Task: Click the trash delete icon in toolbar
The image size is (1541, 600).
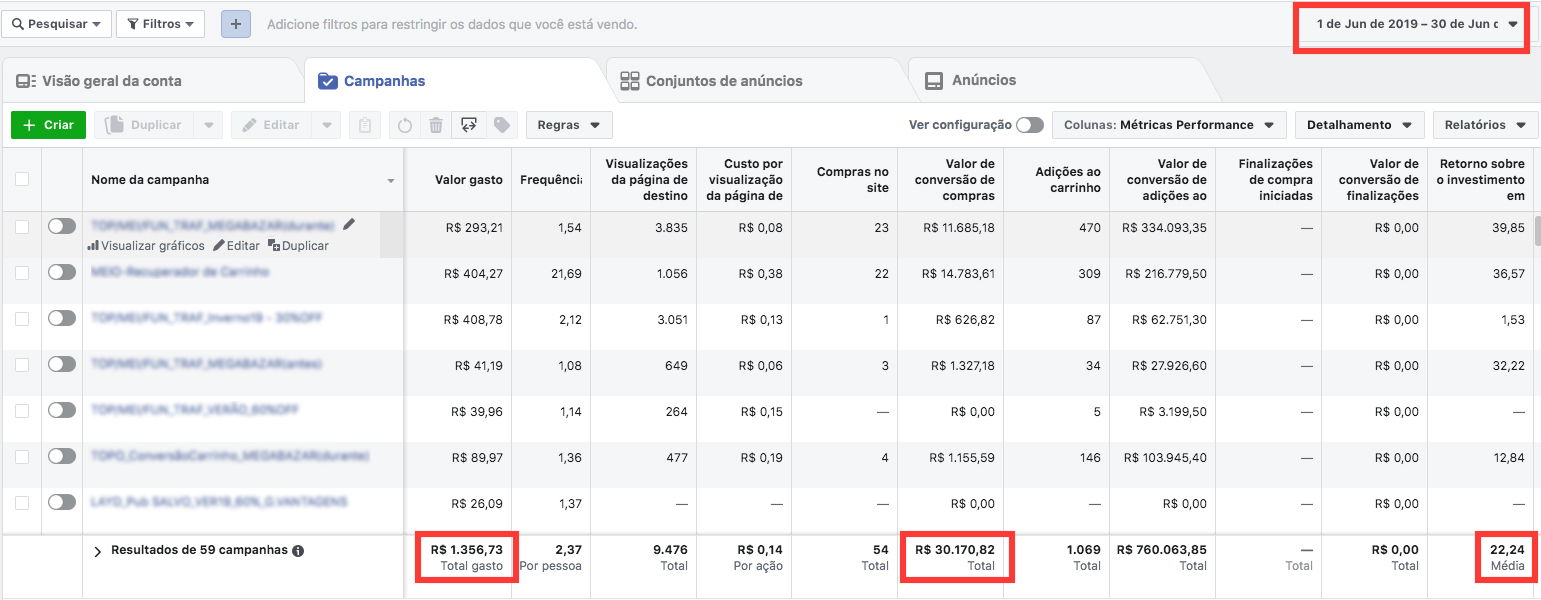Action: (x=436, y=125)
